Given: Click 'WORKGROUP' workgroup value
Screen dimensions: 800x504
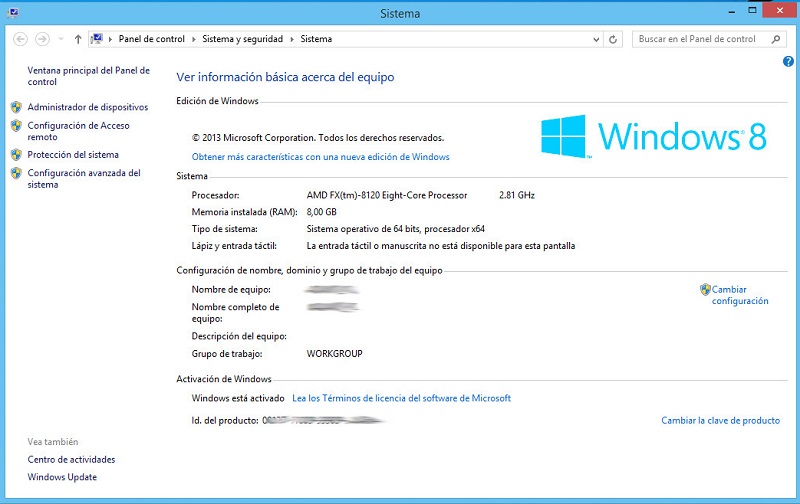Looking at the screenshot, I should point(334,354).
